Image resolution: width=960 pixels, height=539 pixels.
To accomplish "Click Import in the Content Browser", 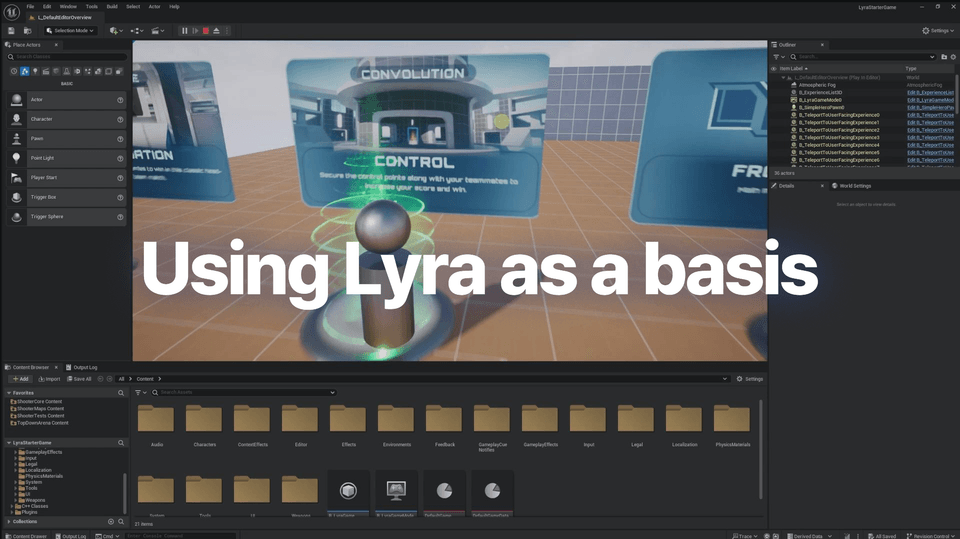I will pos(49,379).
